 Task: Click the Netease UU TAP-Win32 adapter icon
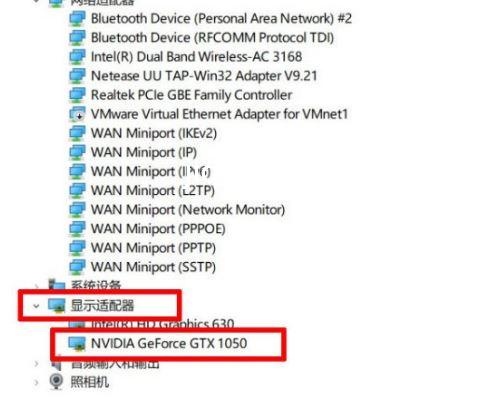tap(77, 76)
